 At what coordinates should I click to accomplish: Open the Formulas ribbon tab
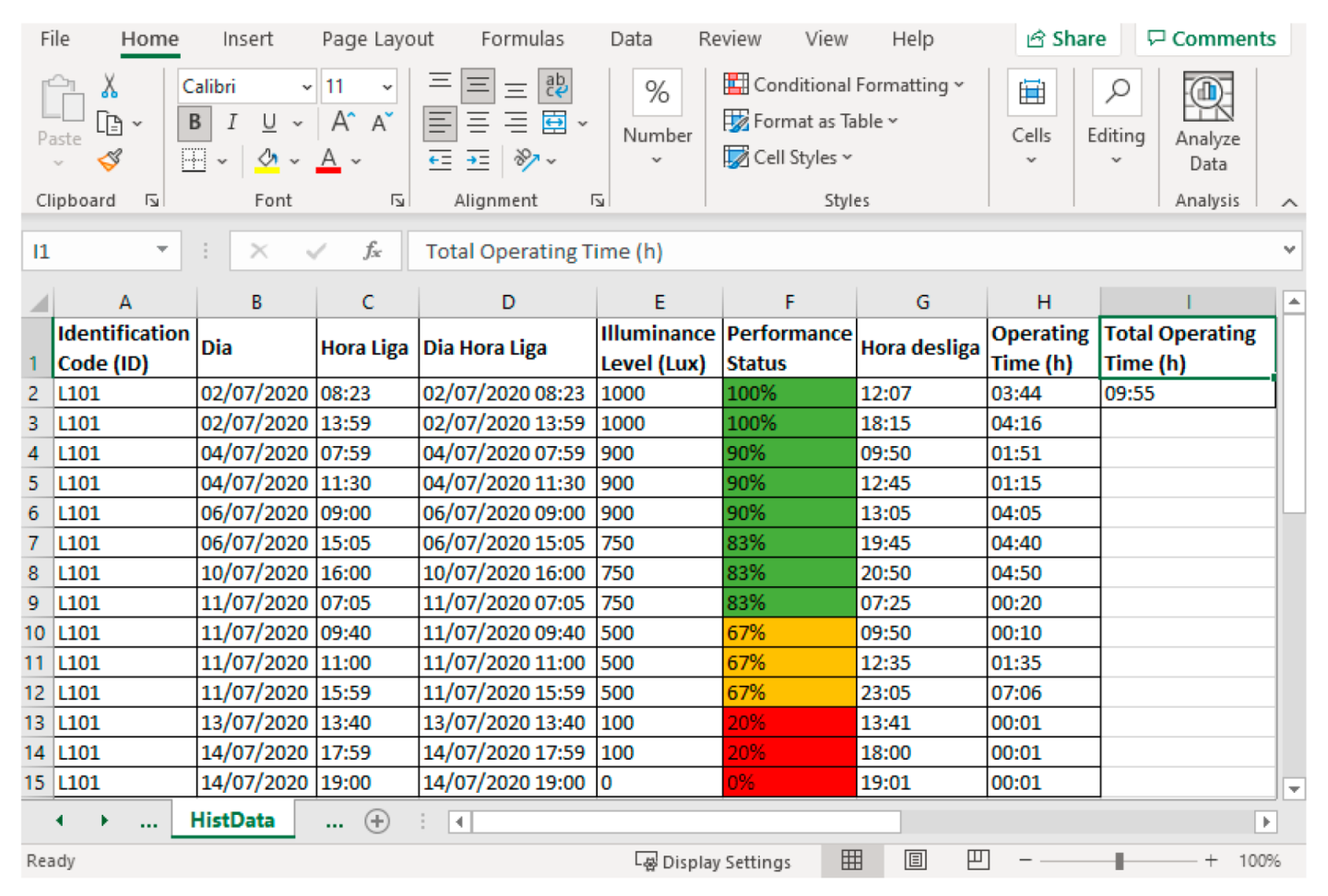(x=522, y=39)
